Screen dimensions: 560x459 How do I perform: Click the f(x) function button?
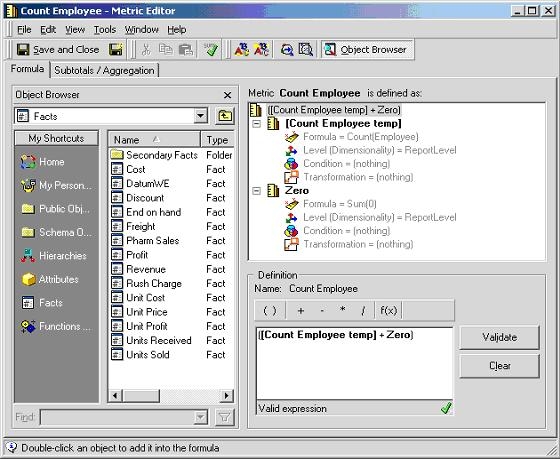(x=388, y=310)
